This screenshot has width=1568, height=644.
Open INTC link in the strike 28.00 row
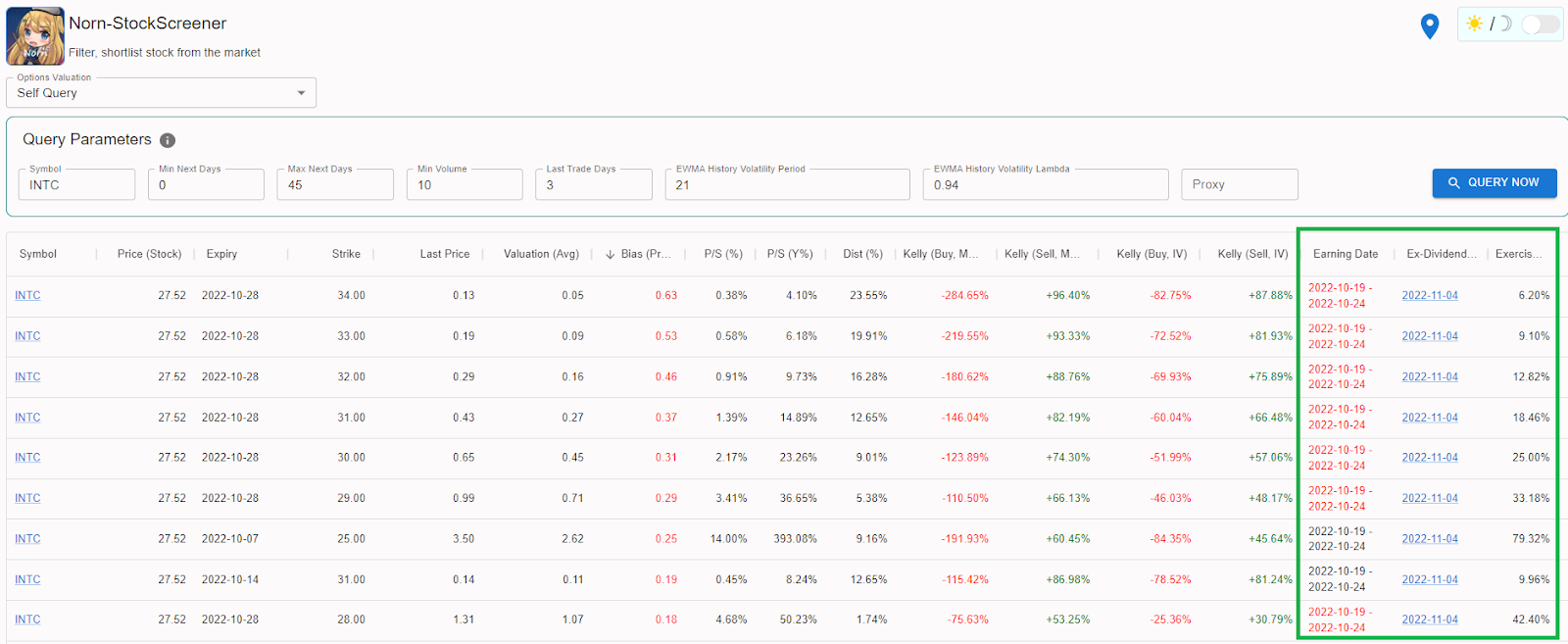point(27,619)
